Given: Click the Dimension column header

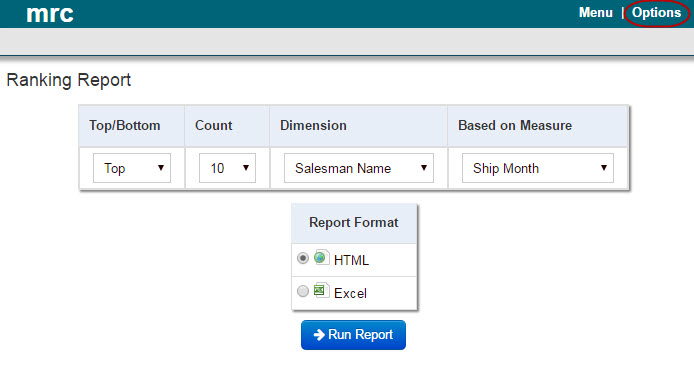Looking at the screenshot, I should pos(313,125).
